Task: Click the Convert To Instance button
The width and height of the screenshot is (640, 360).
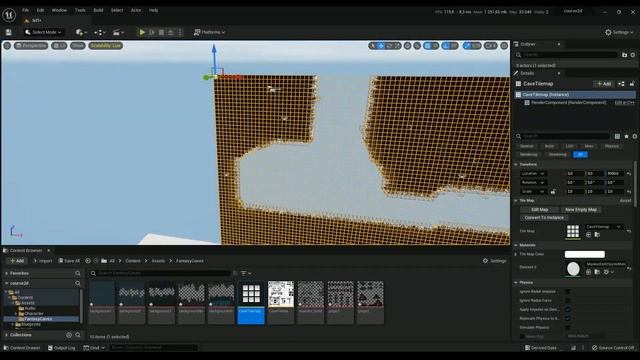Action: [x=544, y=218]
